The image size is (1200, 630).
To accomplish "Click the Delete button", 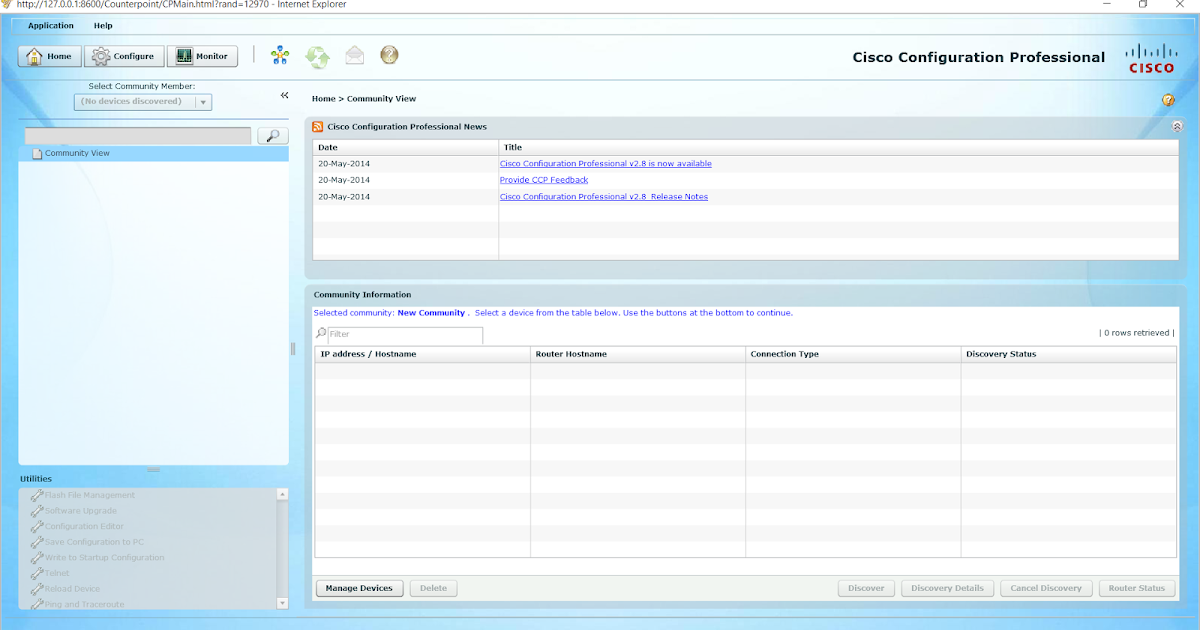I will click(433, 588).
